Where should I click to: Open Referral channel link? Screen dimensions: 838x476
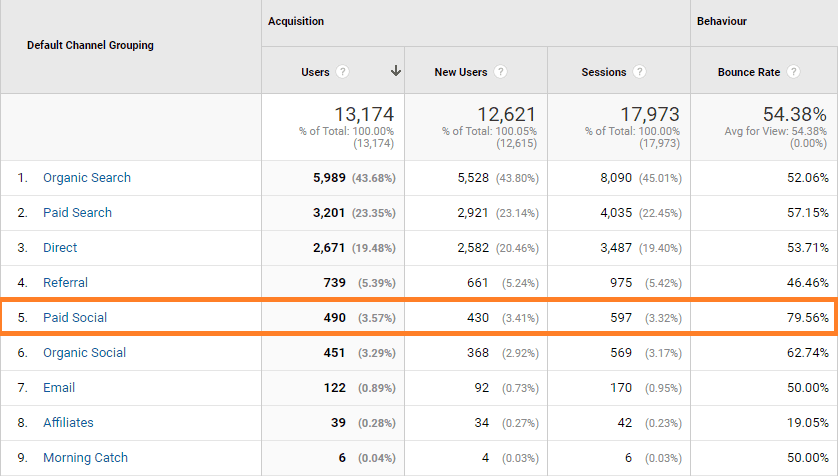65,283
